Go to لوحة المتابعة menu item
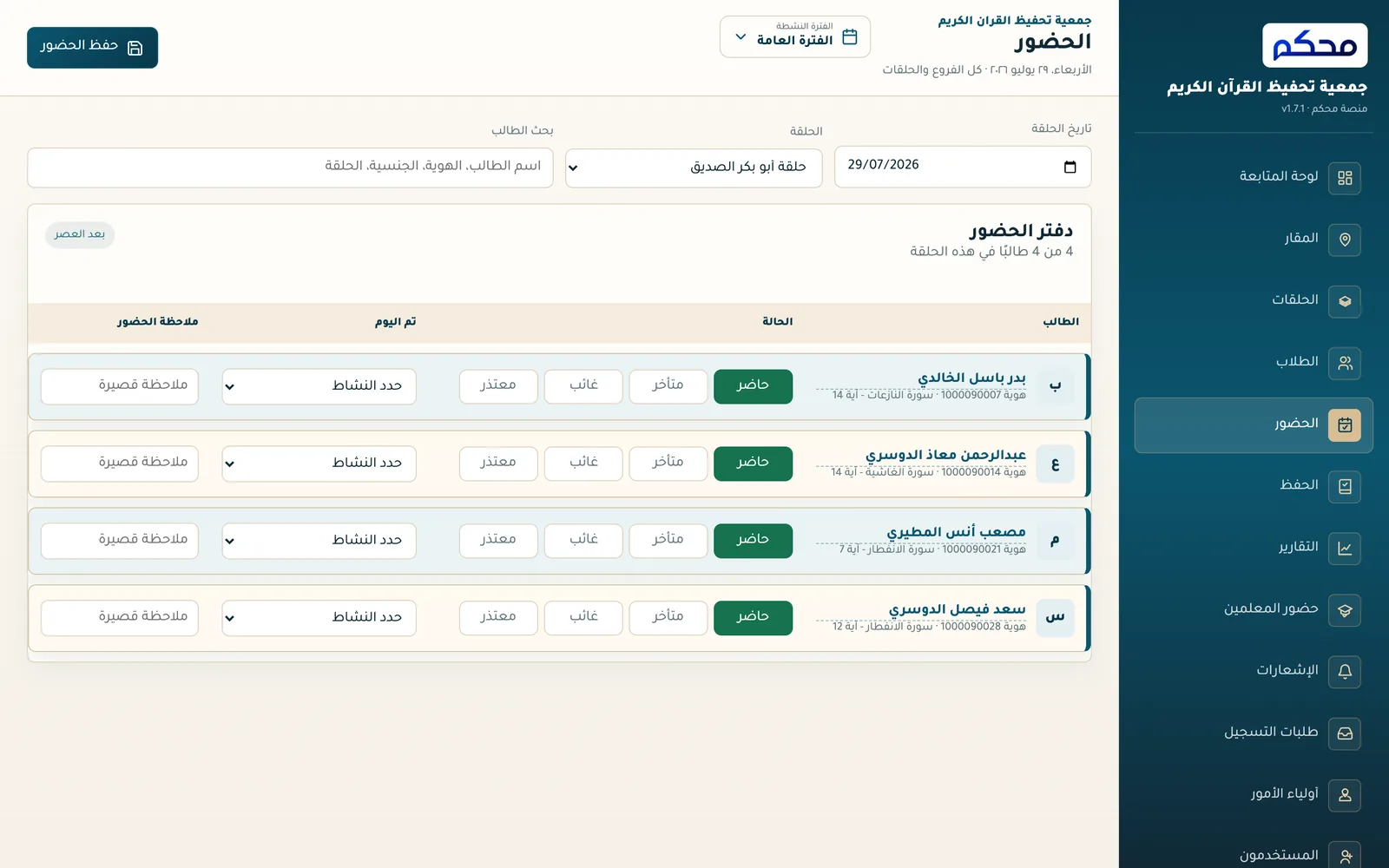This screenshot has height=868, width=1389. (x=1254, y=178)
